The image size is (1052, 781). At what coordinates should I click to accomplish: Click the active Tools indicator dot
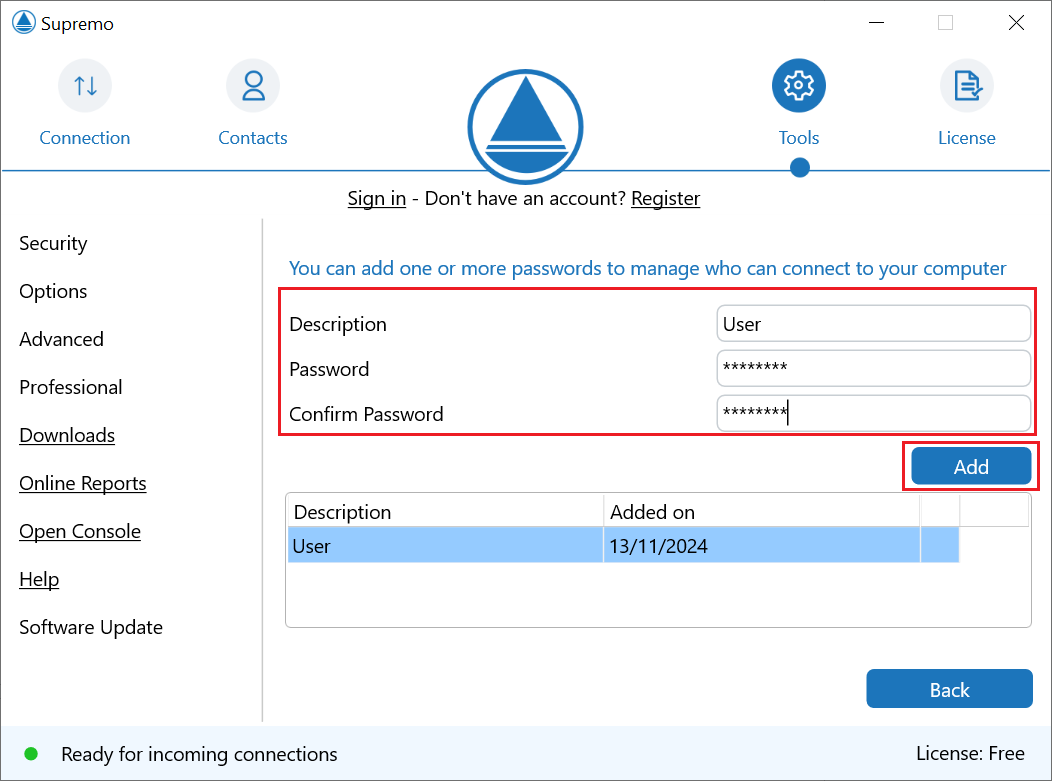click(798, 168)
